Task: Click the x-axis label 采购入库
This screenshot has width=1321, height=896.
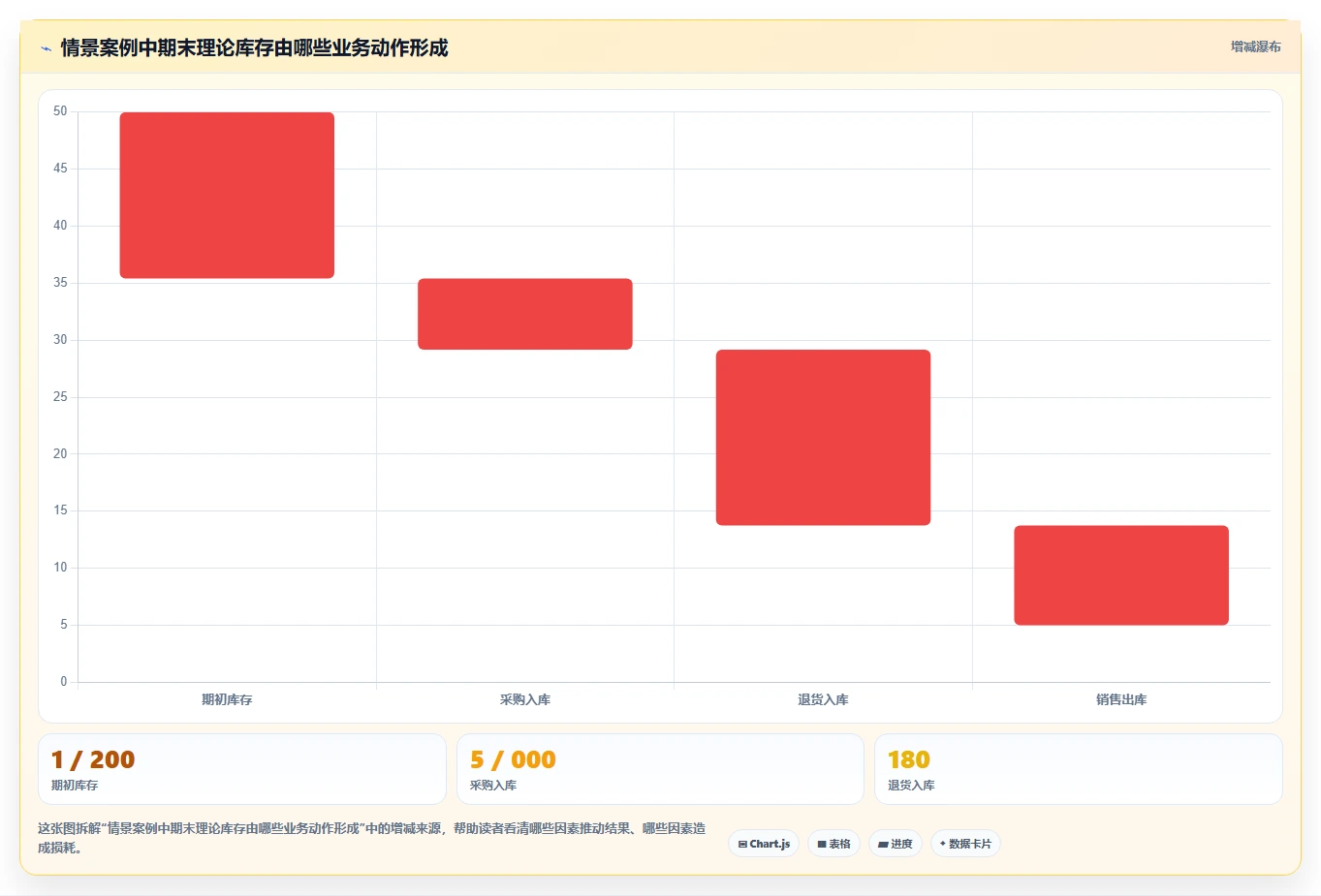Action: point(525,699)
